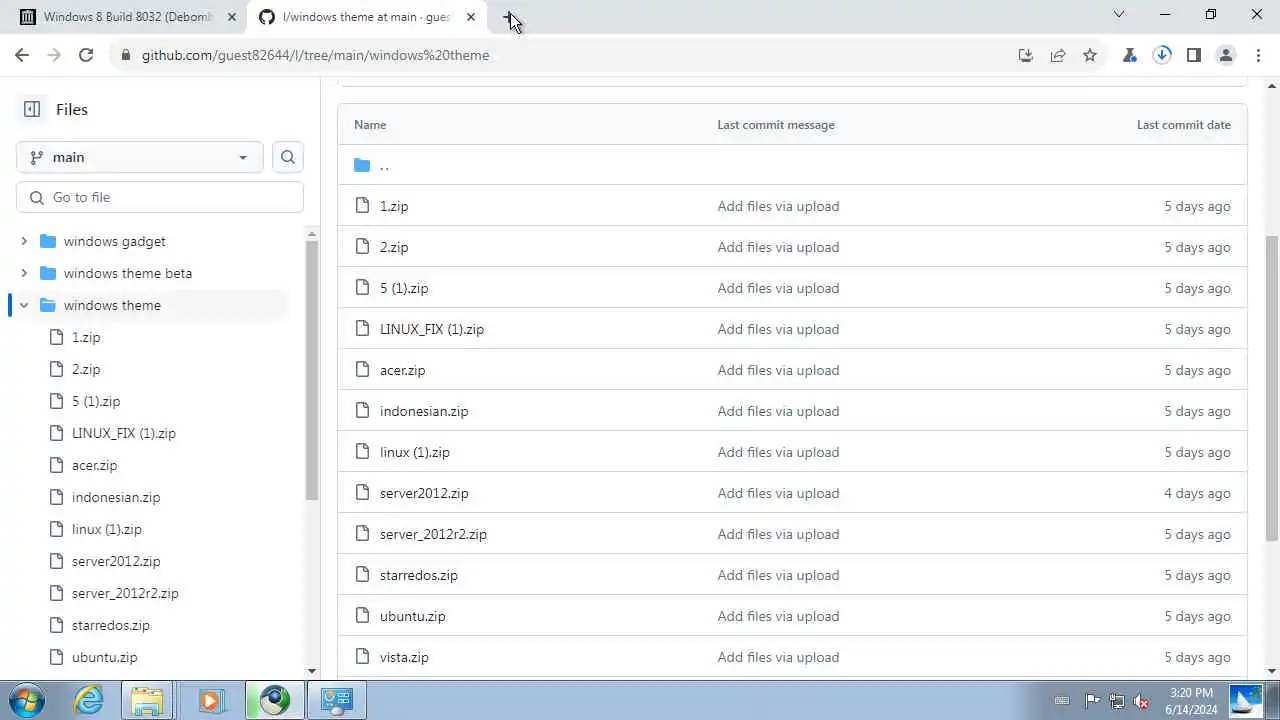Click the page vertical scrollbar thumb

(1272, 388)
